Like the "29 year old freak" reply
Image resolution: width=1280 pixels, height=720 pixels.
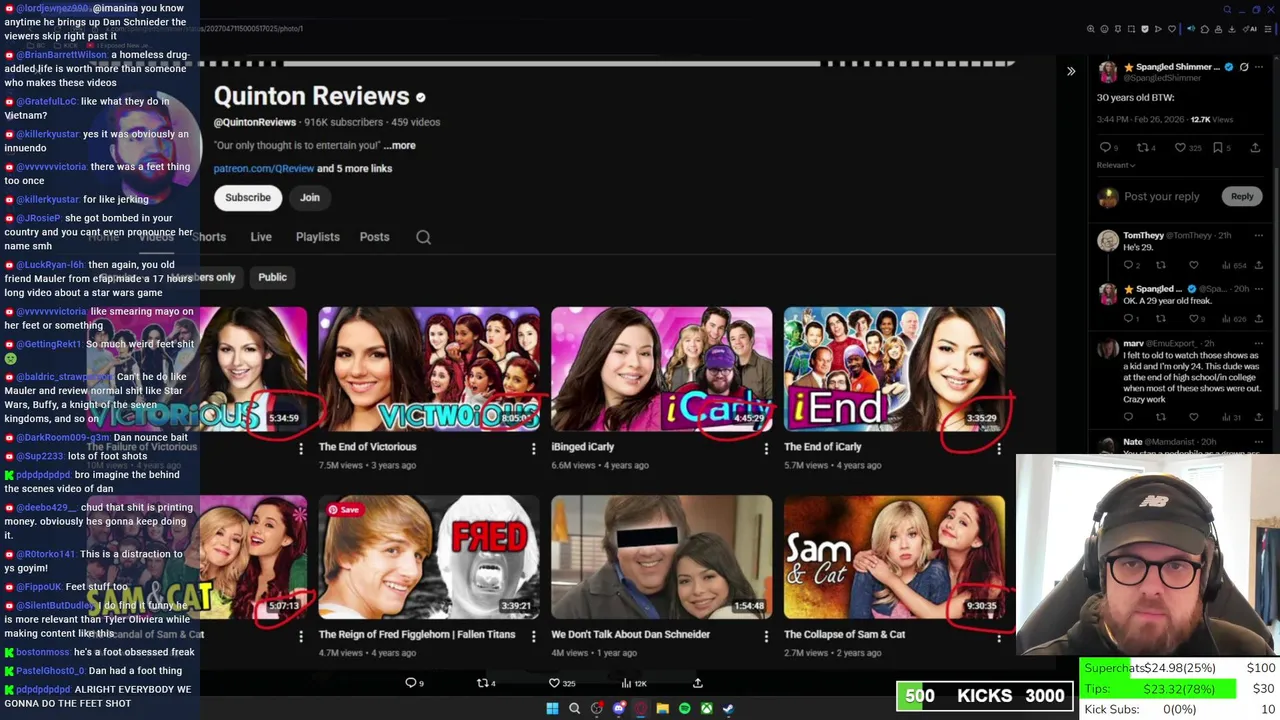[x=1193, y=318]
